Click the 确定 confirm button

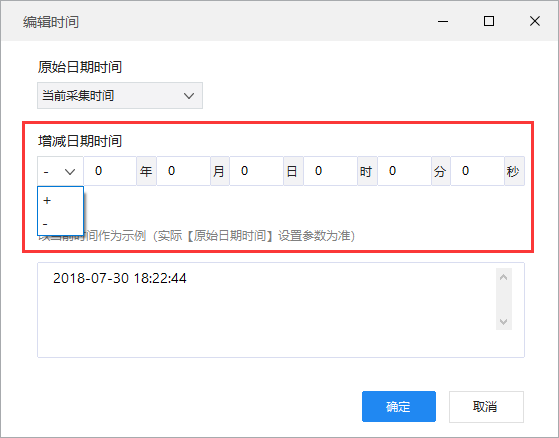(x=399, y=406)
